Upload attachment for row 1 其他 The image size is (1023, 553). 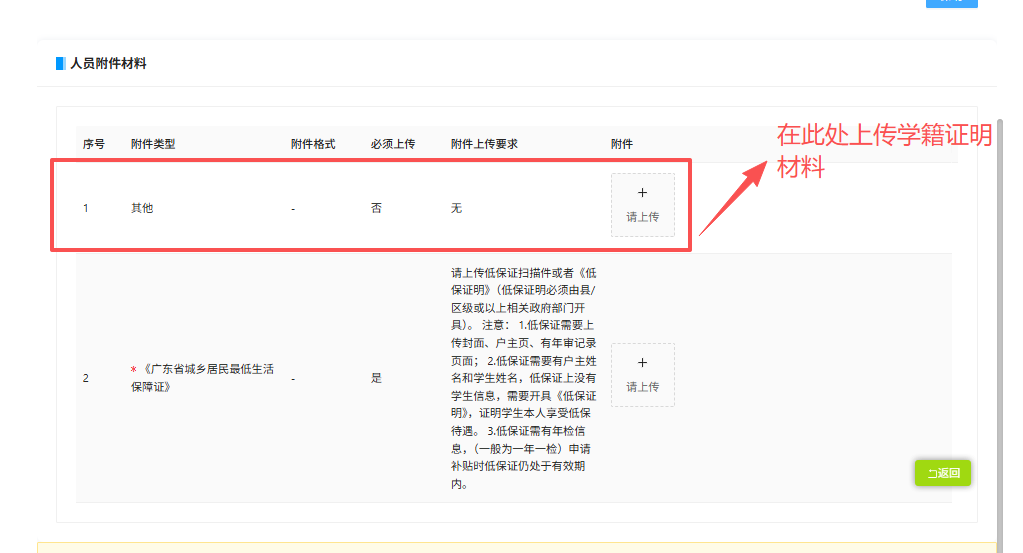[x=643, y=205]
